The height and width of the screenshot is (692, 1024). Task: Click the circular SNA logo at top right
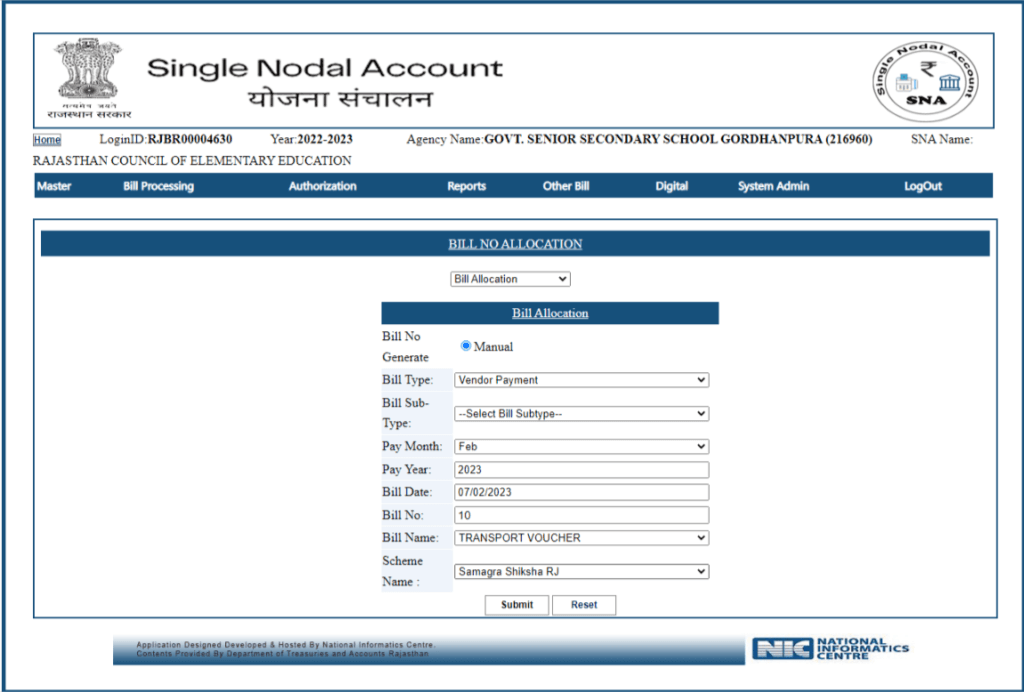pos(926,77)
